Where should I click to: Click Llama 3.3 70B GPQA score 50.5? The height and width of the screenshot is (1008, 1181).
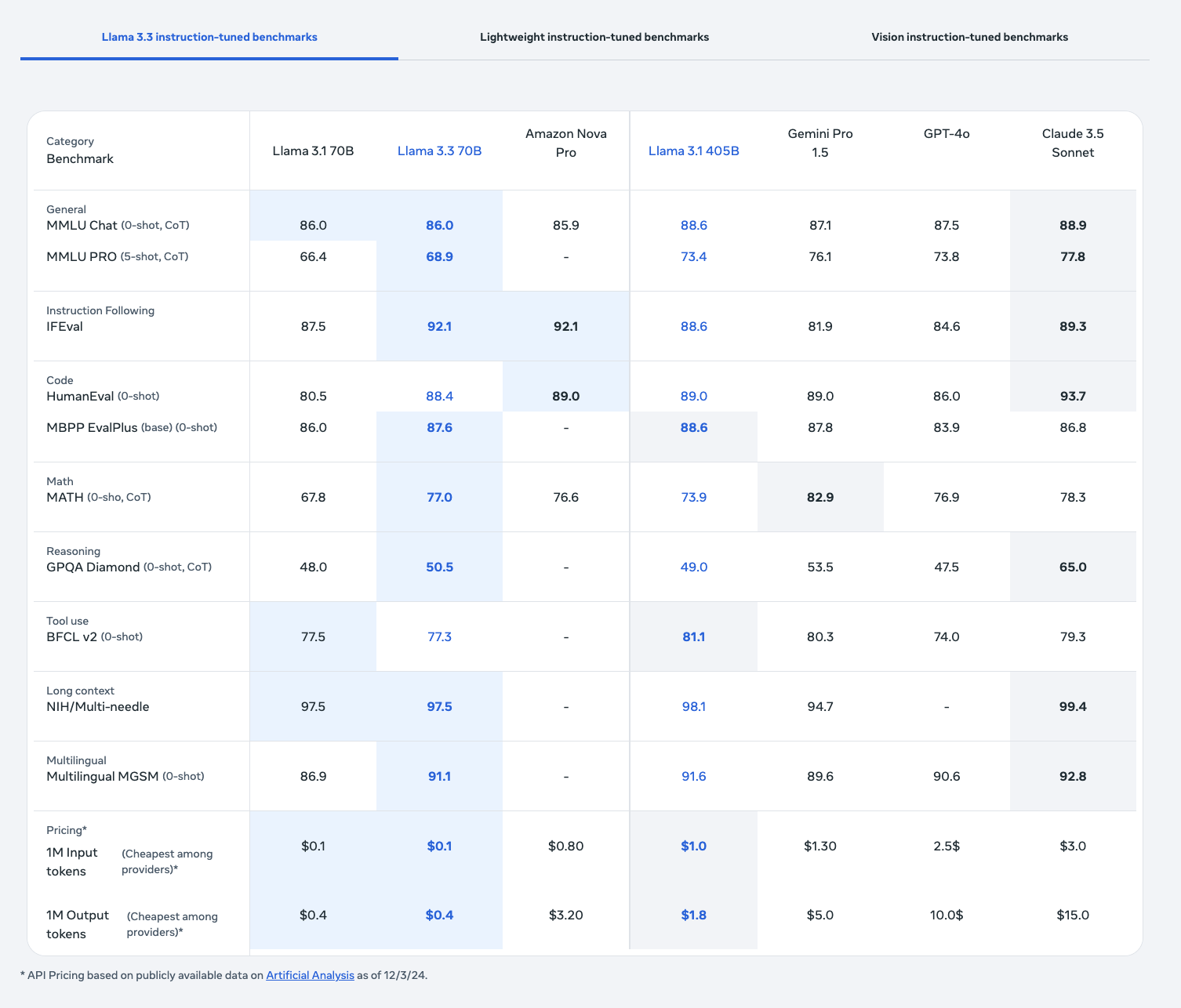(439, 567)
